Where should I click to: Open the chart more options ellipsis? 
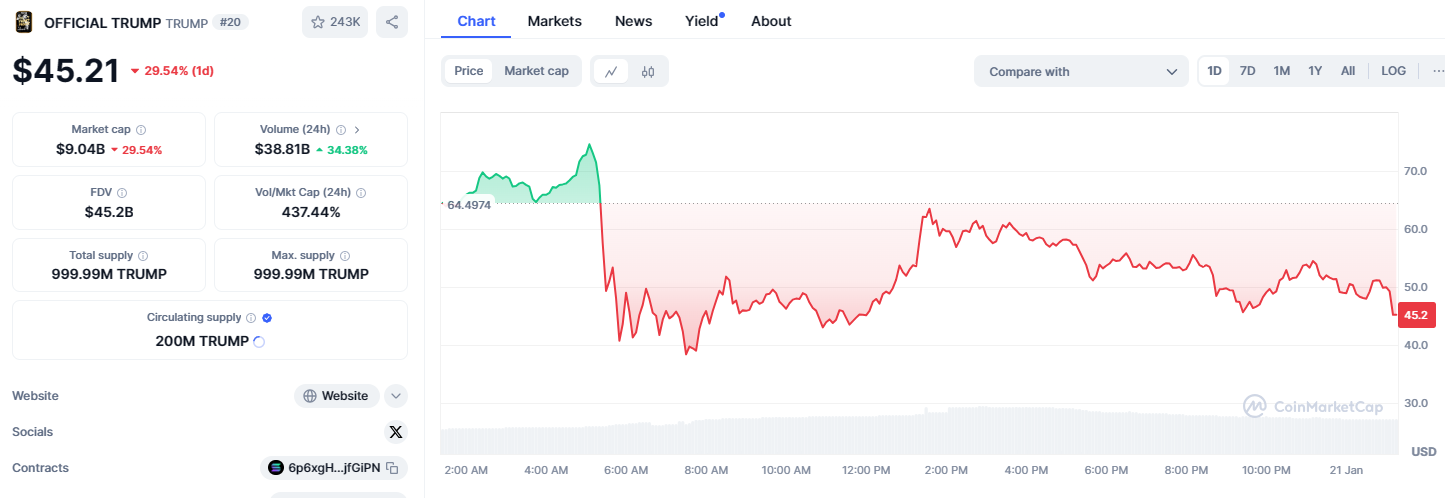point(1438,71)
